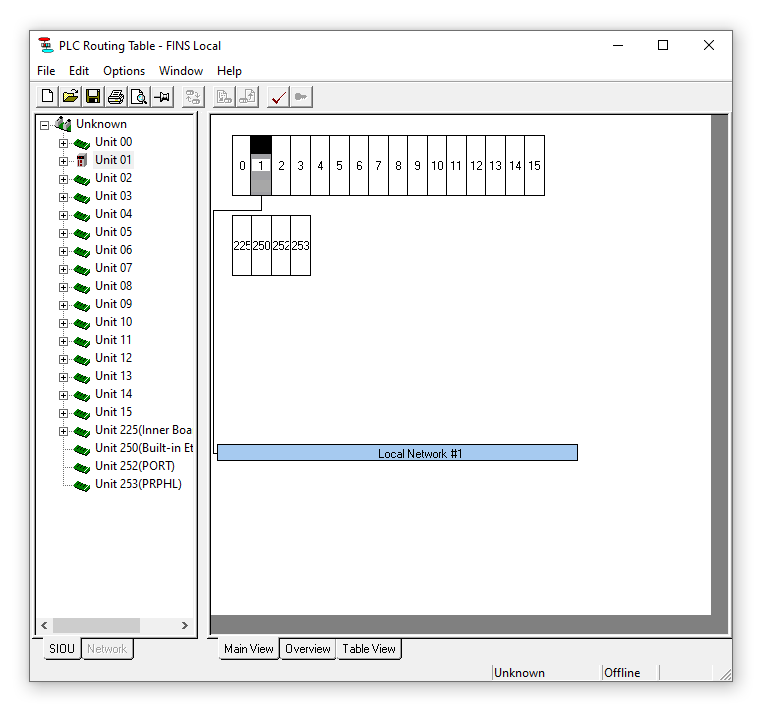The width and height of the screenshot is (776, 723).
Task: Expand the Unit 05 tree node
Action: pos(63,233)
